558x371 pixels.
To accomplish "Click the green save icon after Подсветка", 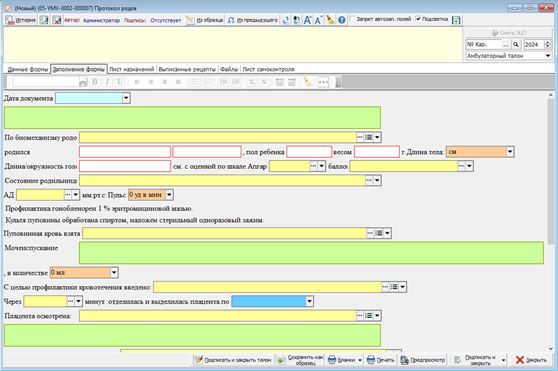I will 456,20.
